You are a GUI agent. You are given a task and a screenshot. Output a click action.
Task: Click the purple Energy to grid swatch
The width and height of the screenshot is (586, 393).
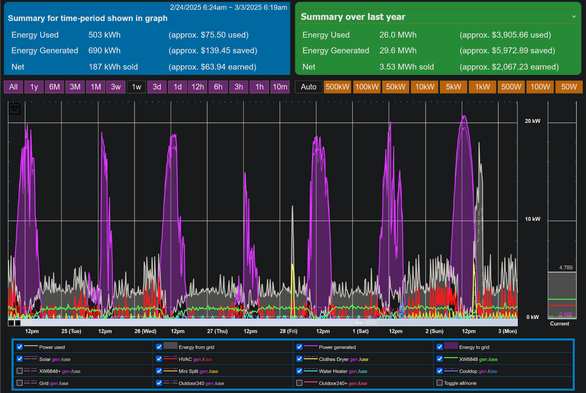pos(451,346)
